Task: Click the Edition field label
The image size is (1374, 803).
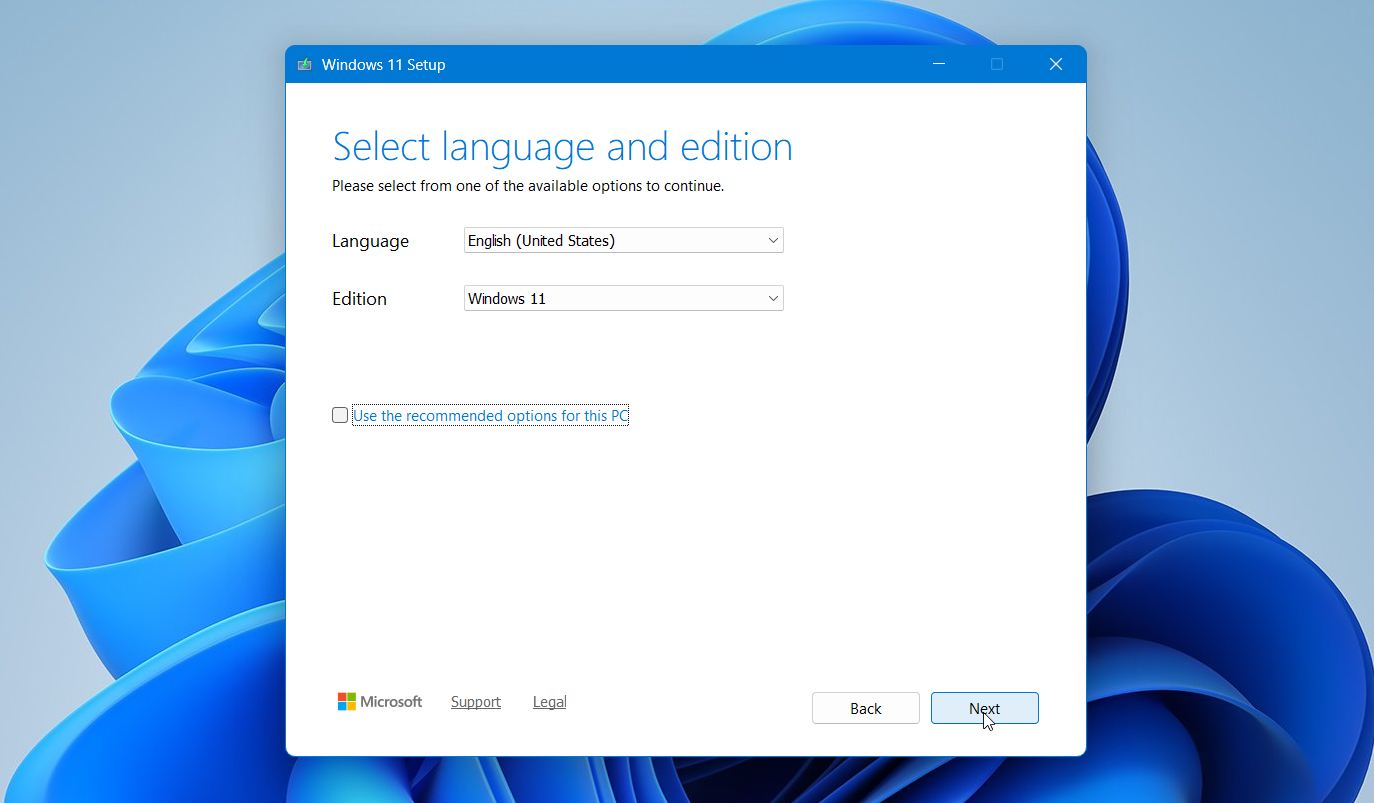Action: coord(359,299)
